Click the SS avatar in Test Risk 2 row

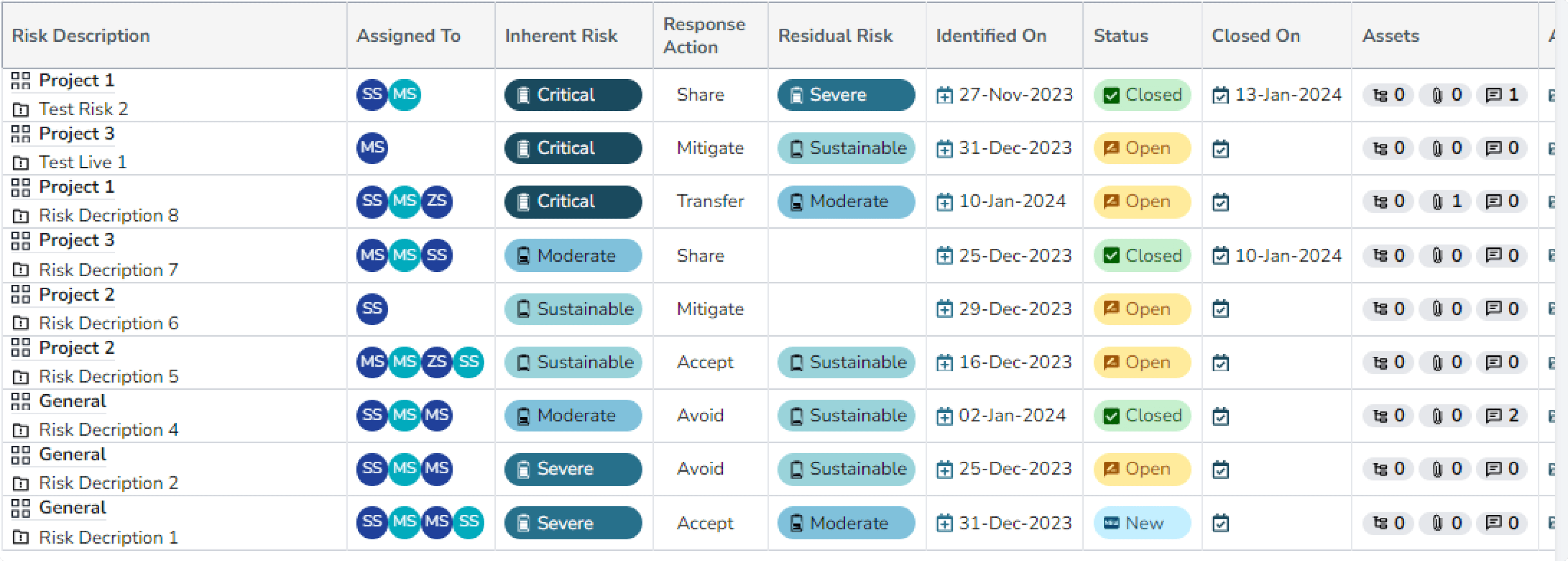(x=372, y=94)
